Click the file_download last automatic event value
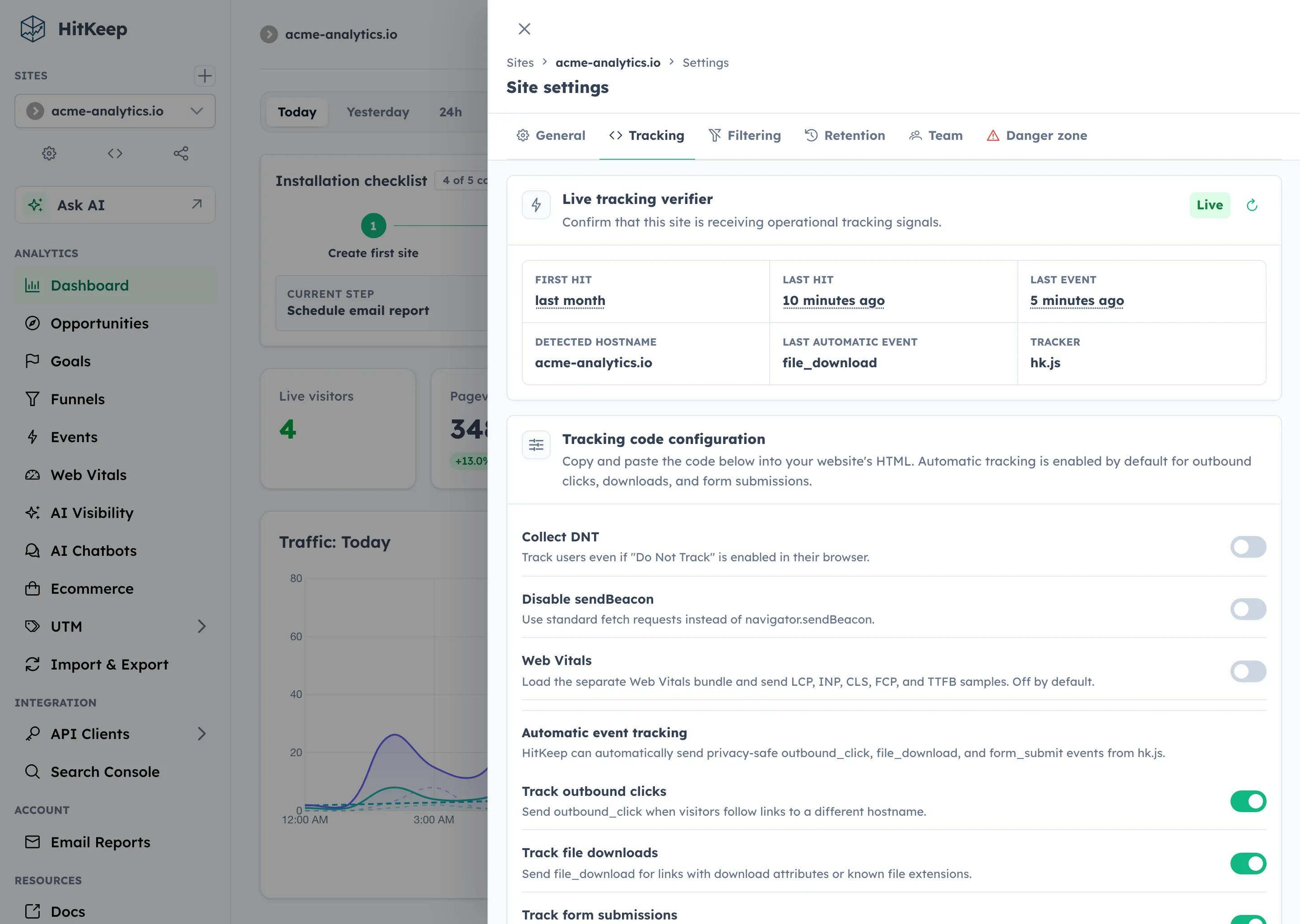This screenshot has width=1300, height=924. pos(829,362)
